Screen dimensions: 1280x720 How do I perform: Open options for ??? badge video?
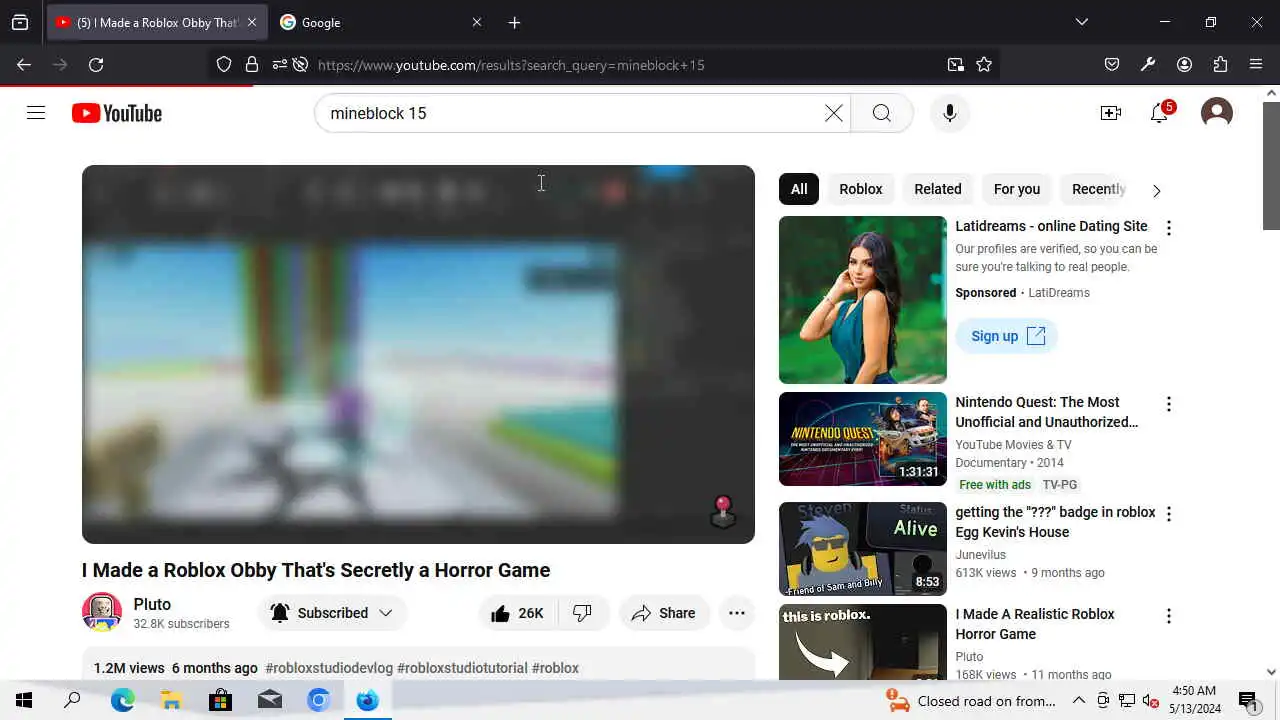pos(1168,514)
